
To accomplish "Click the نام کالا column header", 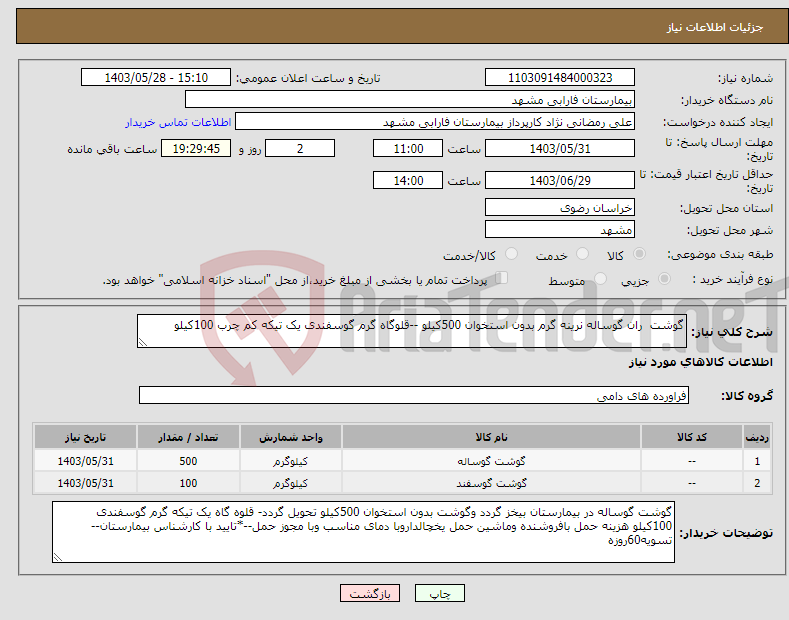I will click(x=491, y=437).
